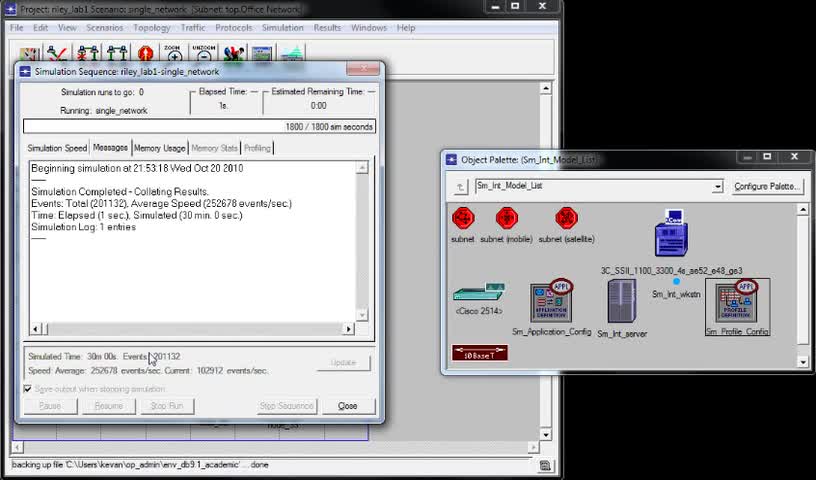The width and height of the screenshot is (816, 480).
Task: Click the palette up-one-level arrow button
Action: (461, 187)
